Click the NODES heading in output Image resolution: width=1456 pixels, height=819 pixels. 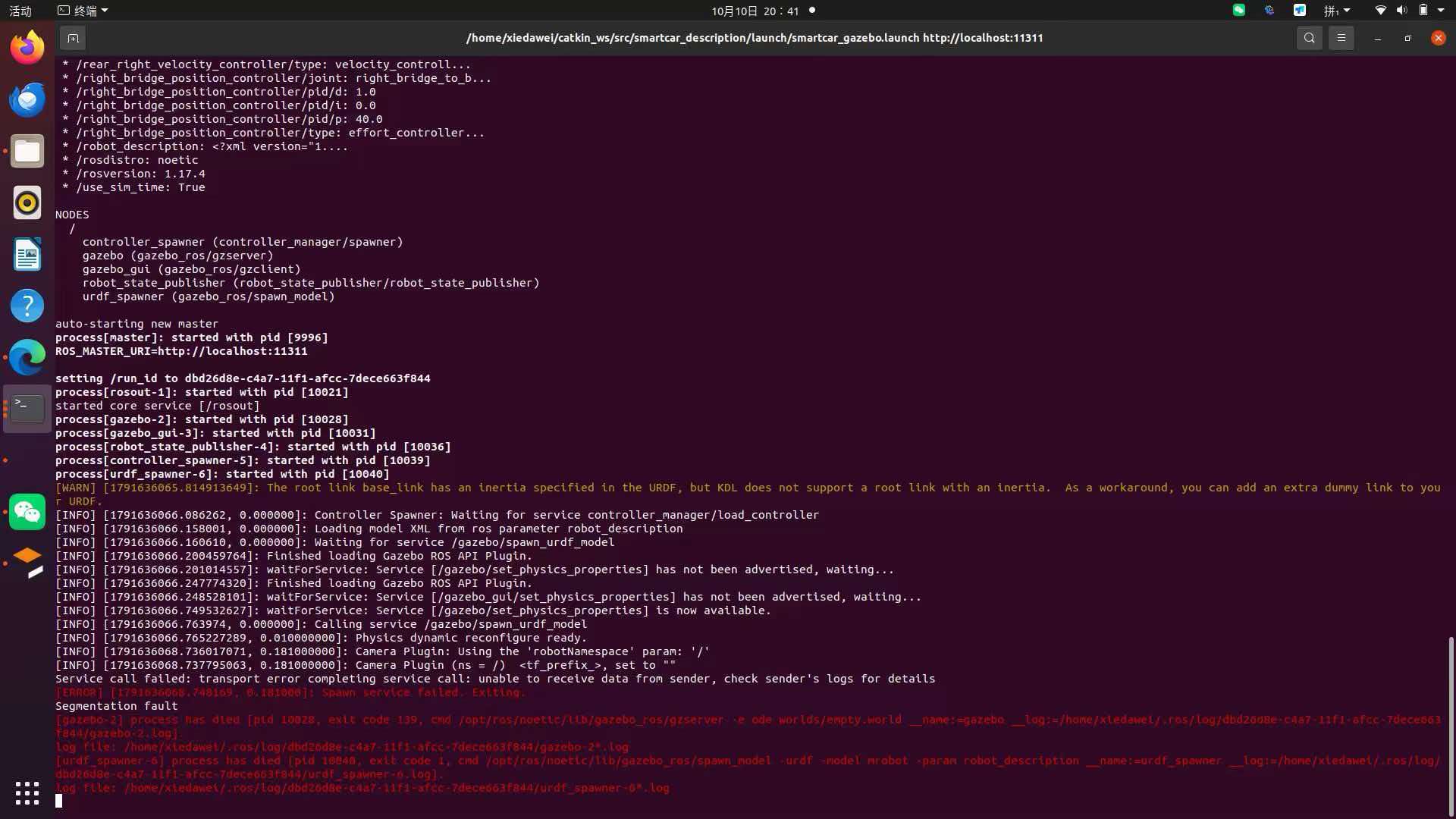tap(72, 215)
